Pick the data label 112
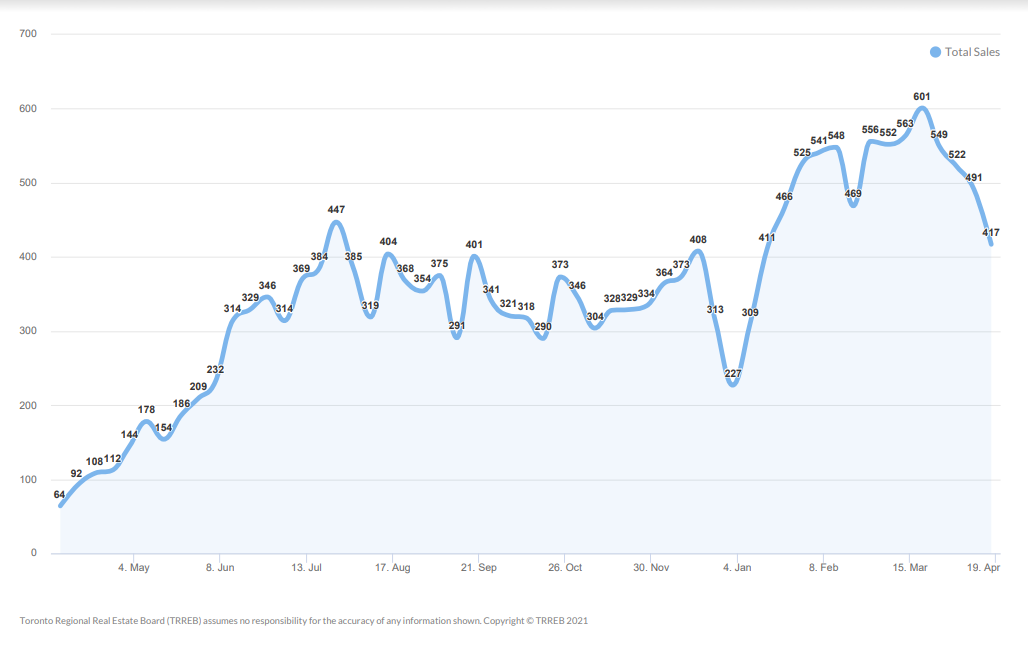This screenshot has width=1028, height=650. [112, 458]
